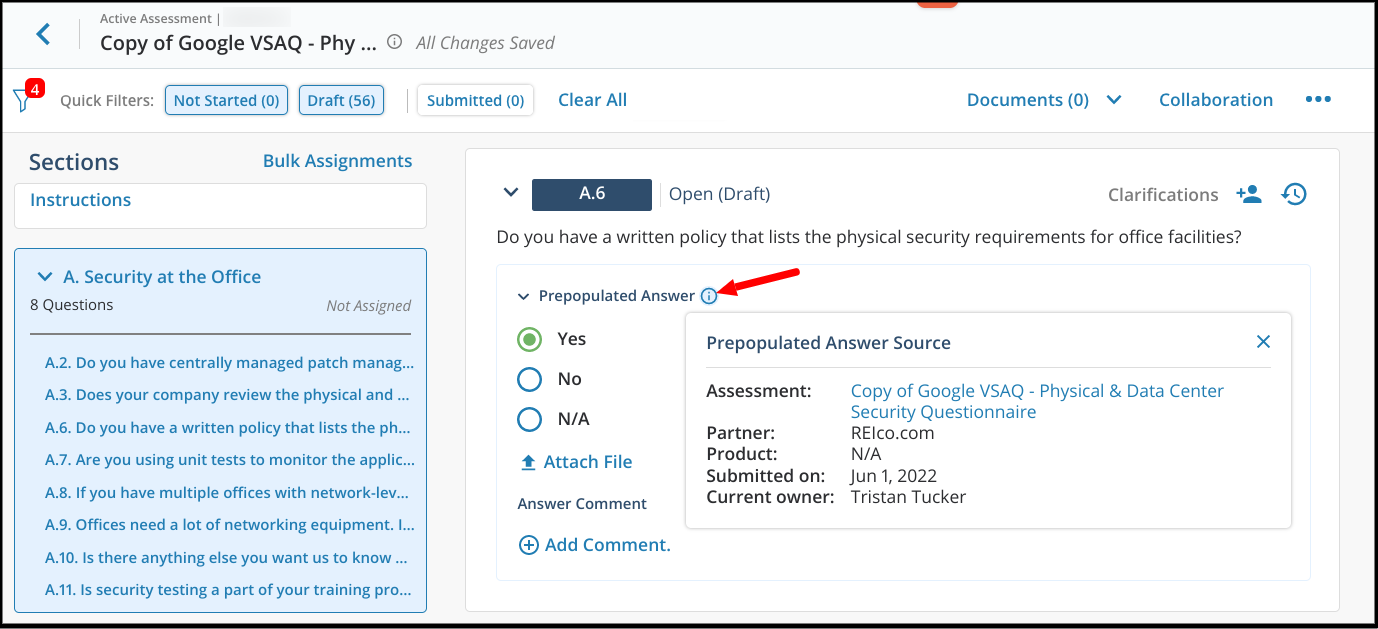
Task: View answer history via clock icon
Action: [x=1294, y=194]
